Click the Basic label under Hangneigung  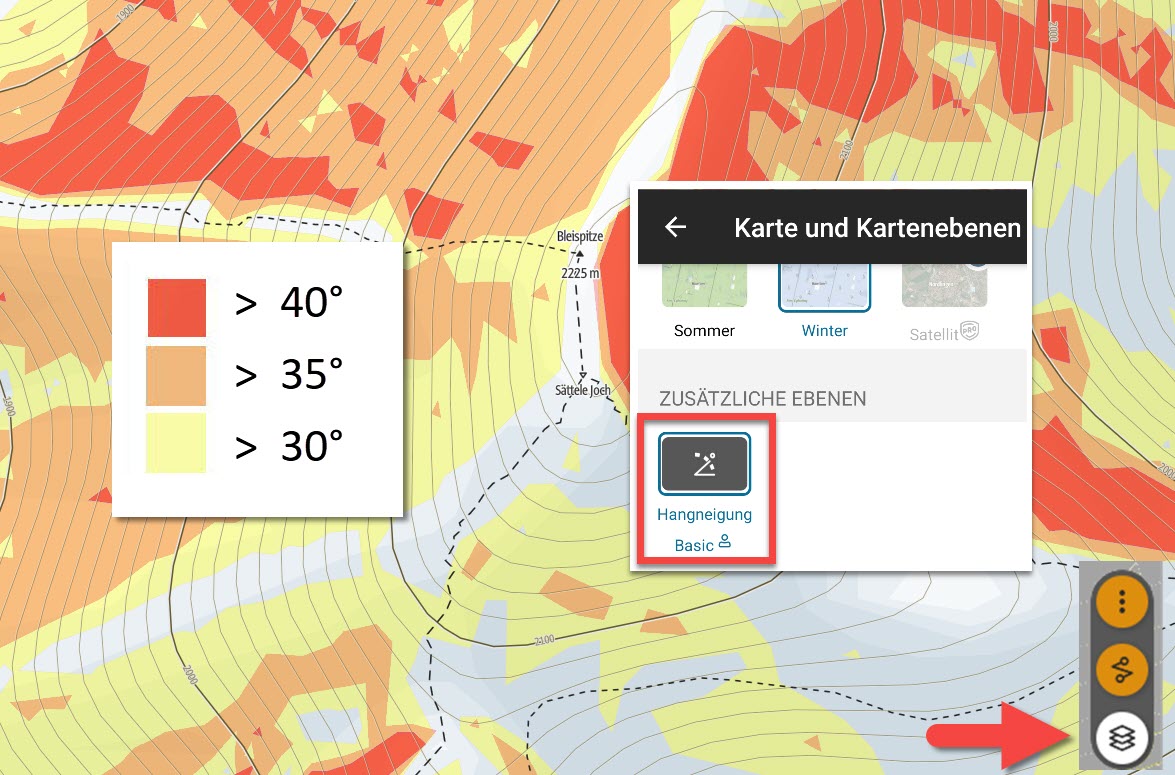coord(694,546)
